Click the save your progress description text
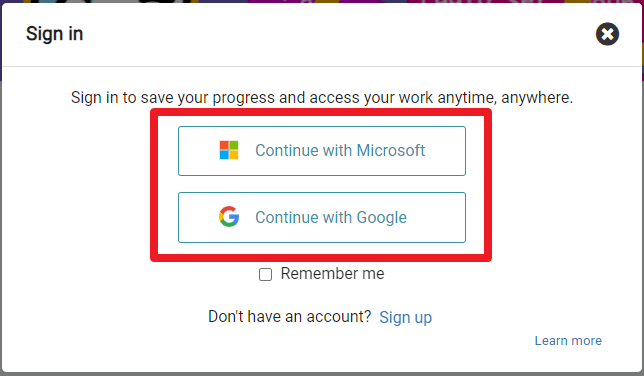Screen dimensions: 644x376 tap(322, 98)
